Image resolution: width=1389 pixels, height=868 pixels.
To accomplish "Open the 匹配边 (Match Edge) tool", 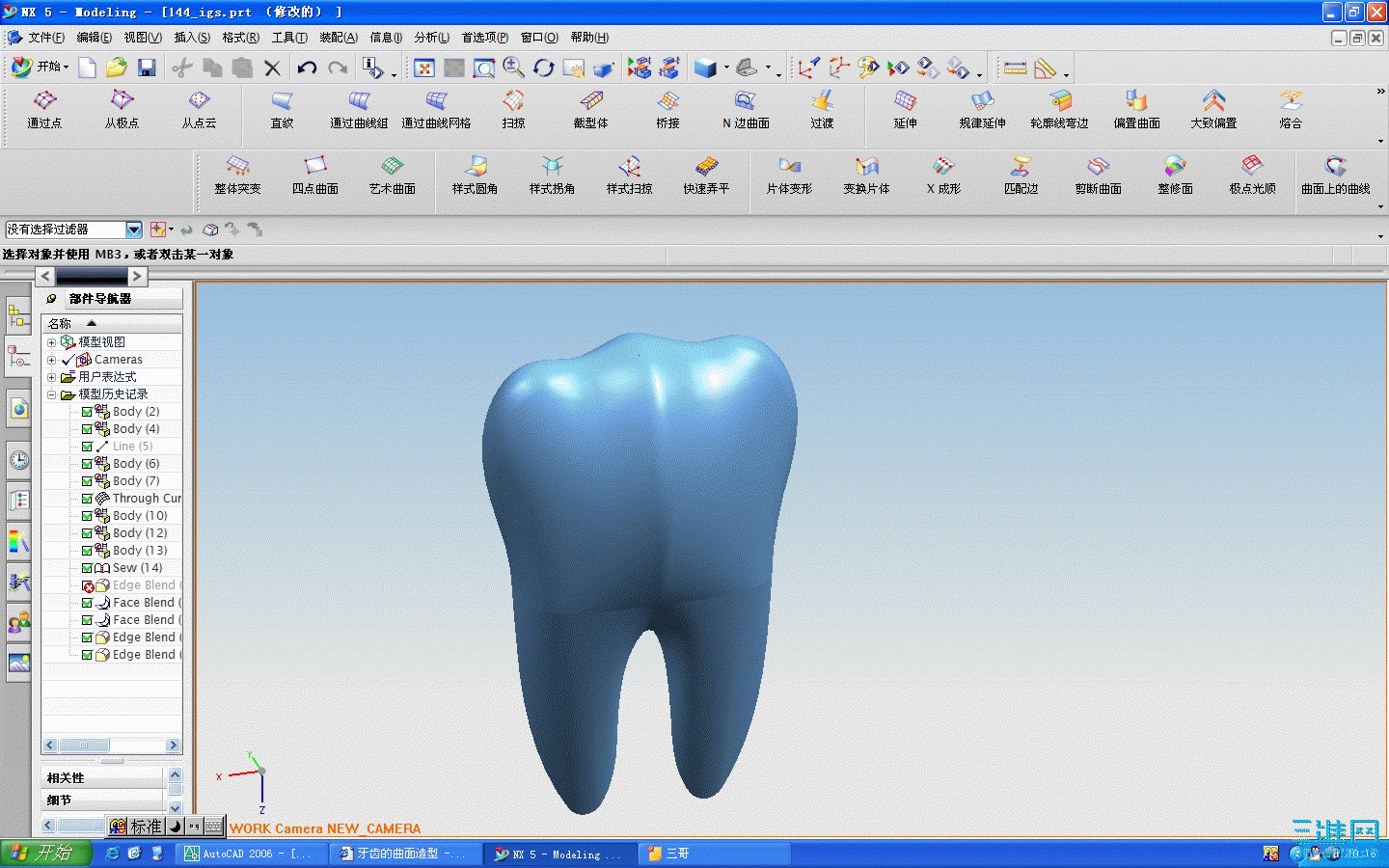I will tap(1021, 176).
